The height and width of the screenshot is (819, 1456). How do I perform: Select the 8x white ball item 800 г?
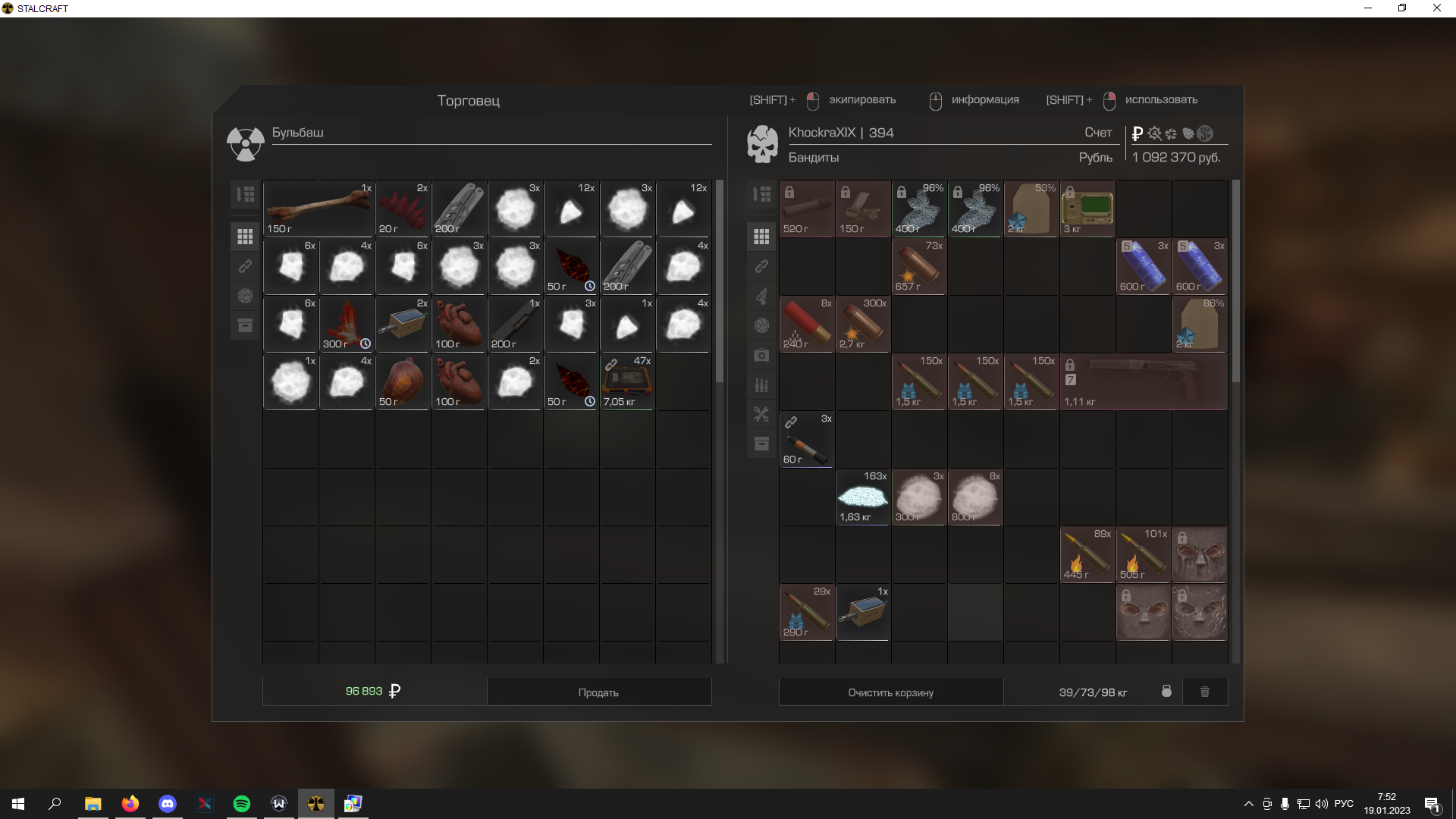tap(975, 497)
